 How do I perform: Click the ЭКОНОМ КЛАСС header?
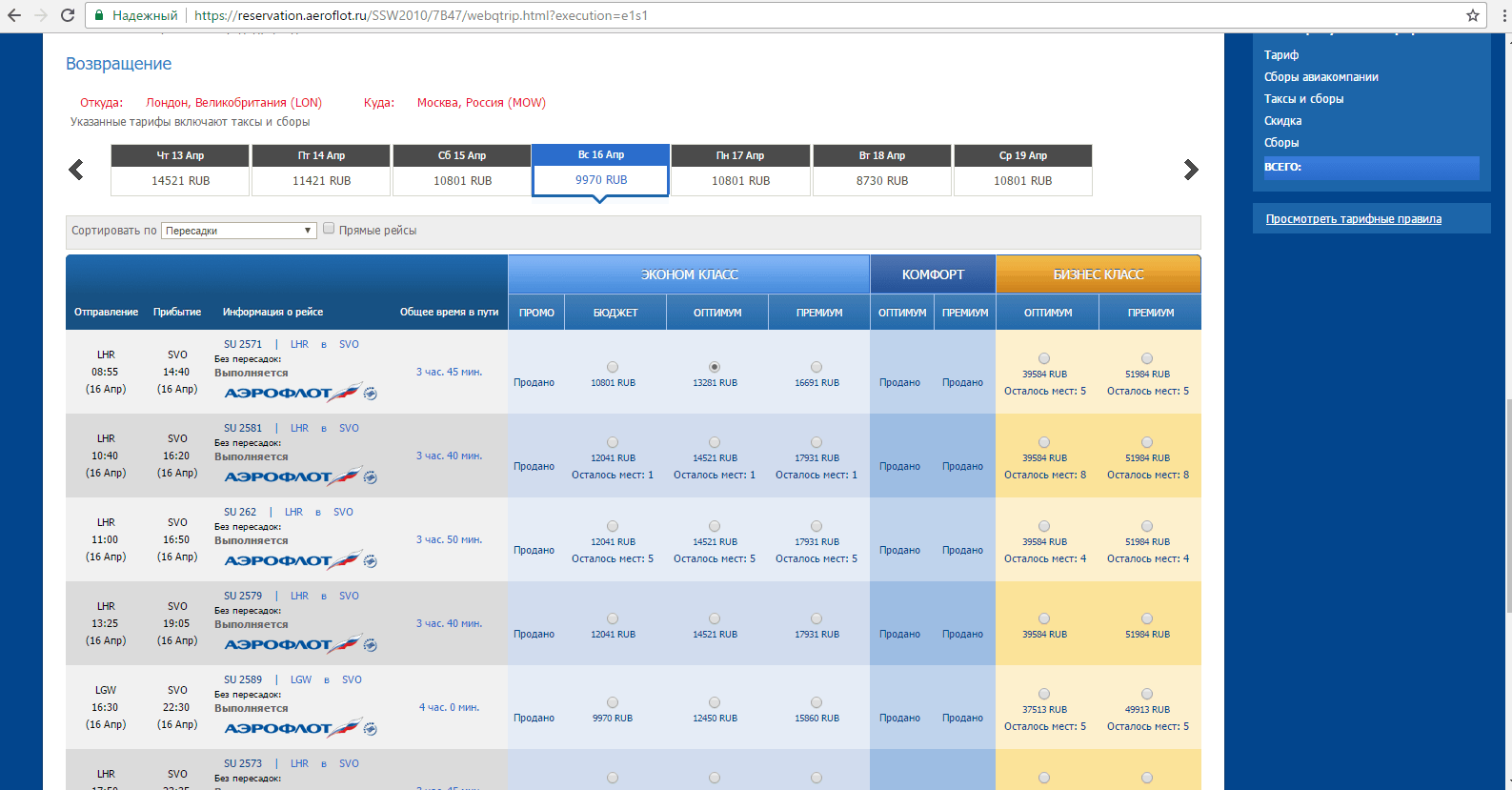689,274
